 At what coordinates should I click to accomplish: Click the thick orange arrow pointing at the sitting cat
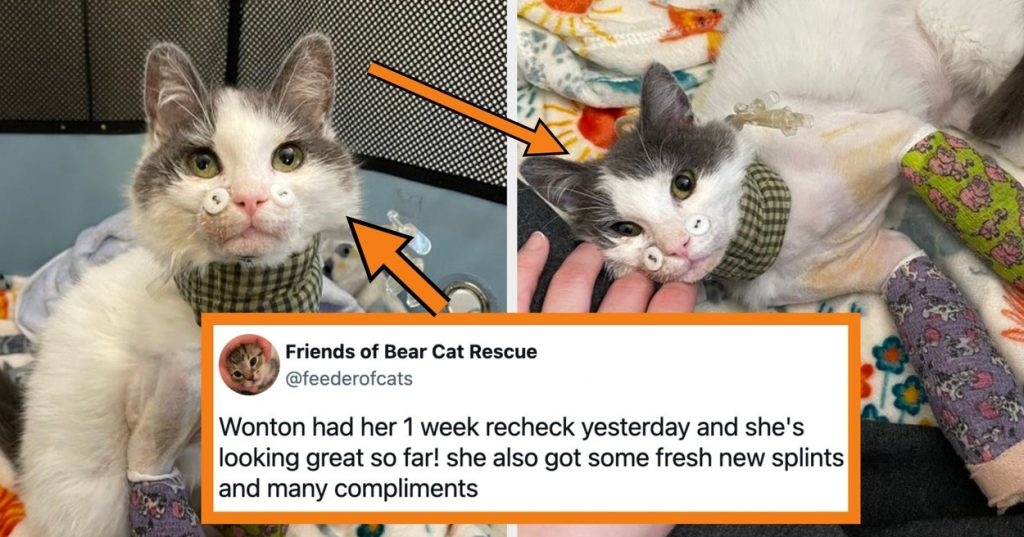(397, 265)
